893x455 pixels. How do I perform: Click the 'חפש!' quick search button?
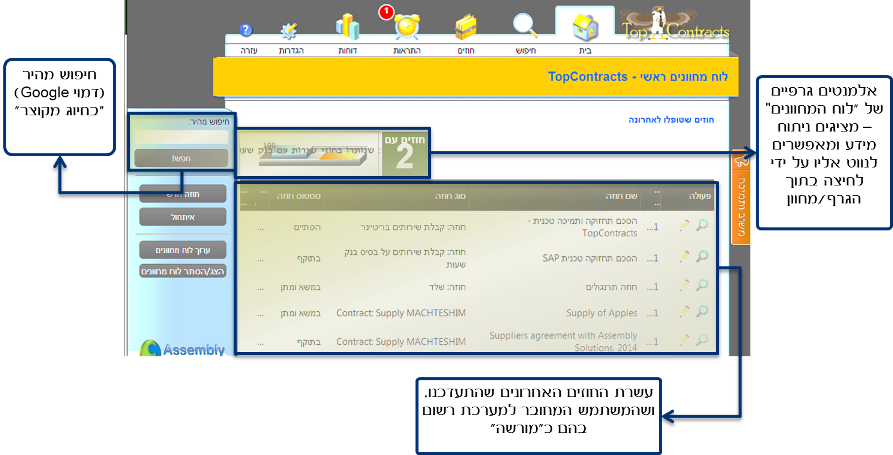point(181,158)
